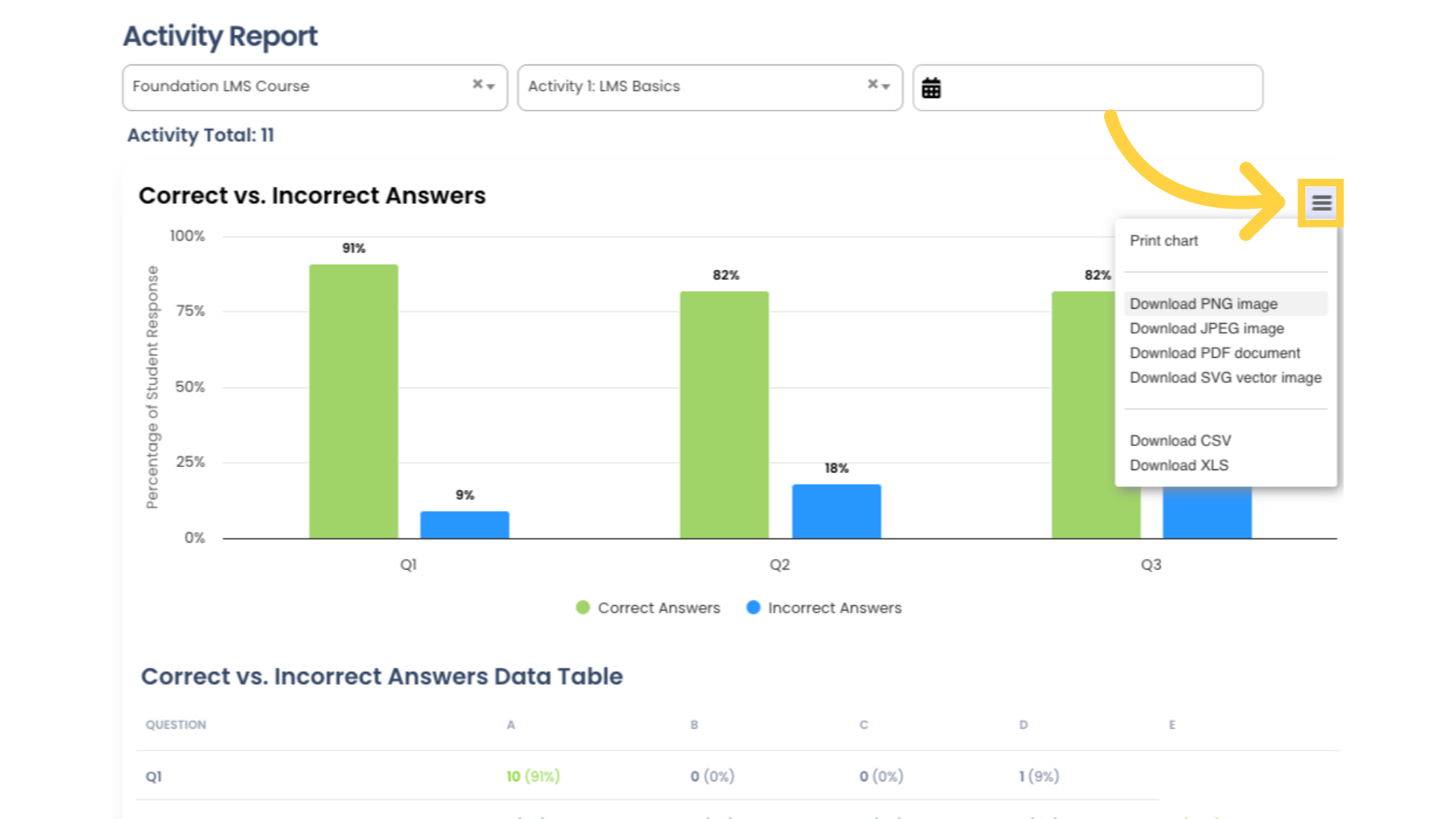
Task: Click the Q1 row label in table
Action: [x=154, y=777]
